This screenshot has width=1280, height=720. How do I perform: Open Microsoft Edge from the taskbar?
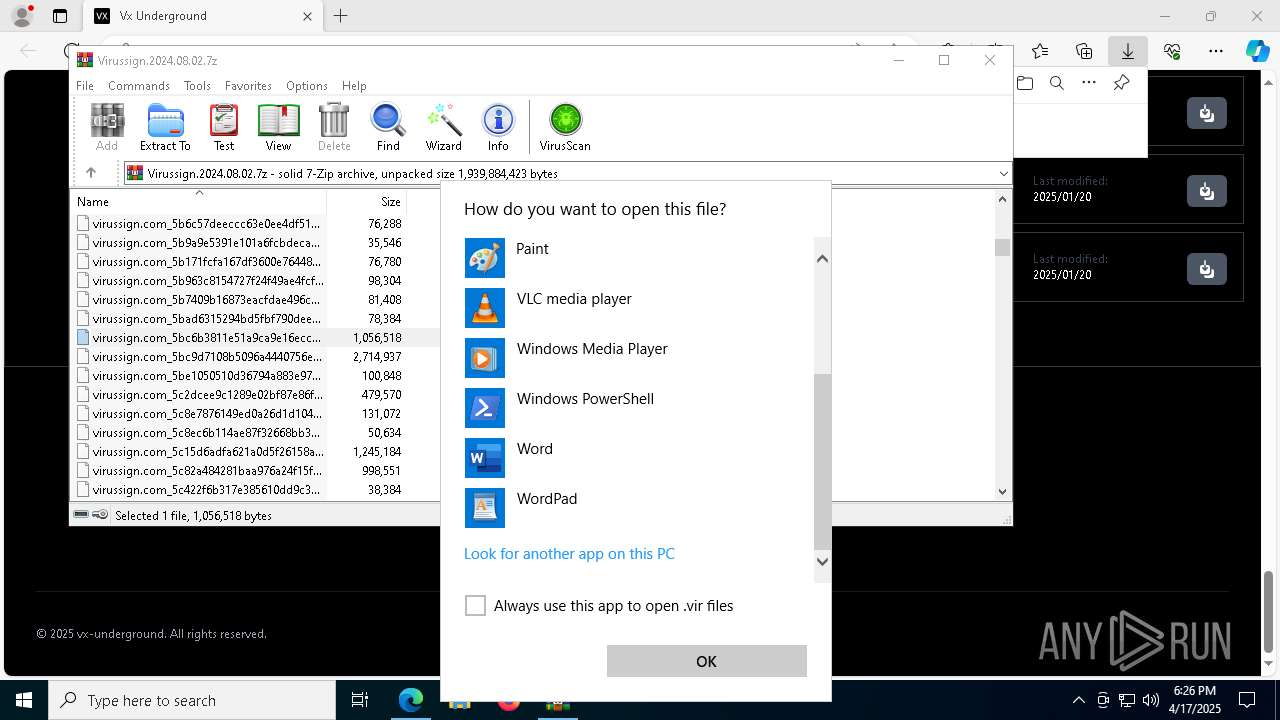pos(411,700)
